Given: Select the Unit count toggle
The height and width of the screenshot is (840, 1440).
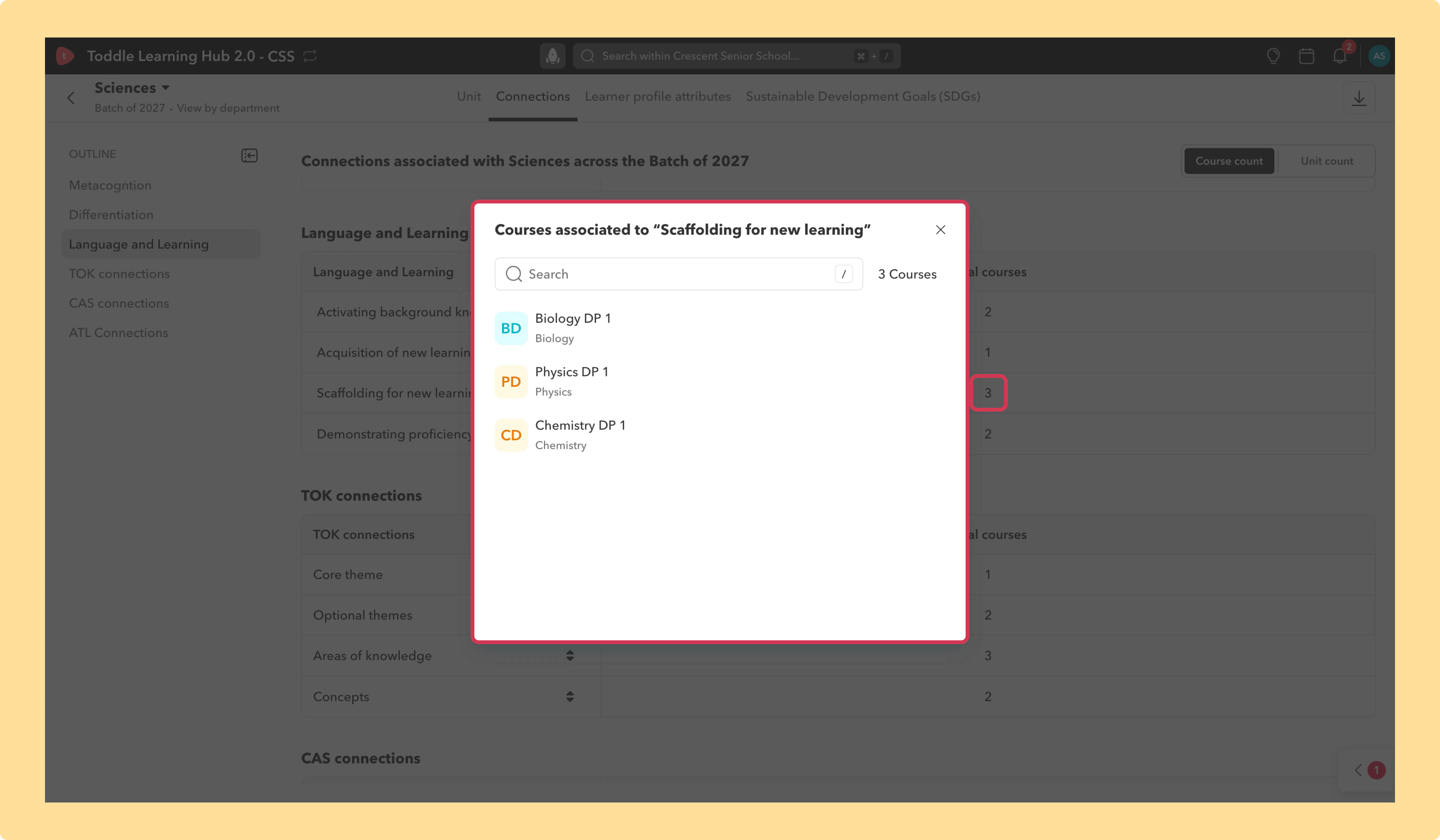Looking at the screenshot, I should (1326, 161).
